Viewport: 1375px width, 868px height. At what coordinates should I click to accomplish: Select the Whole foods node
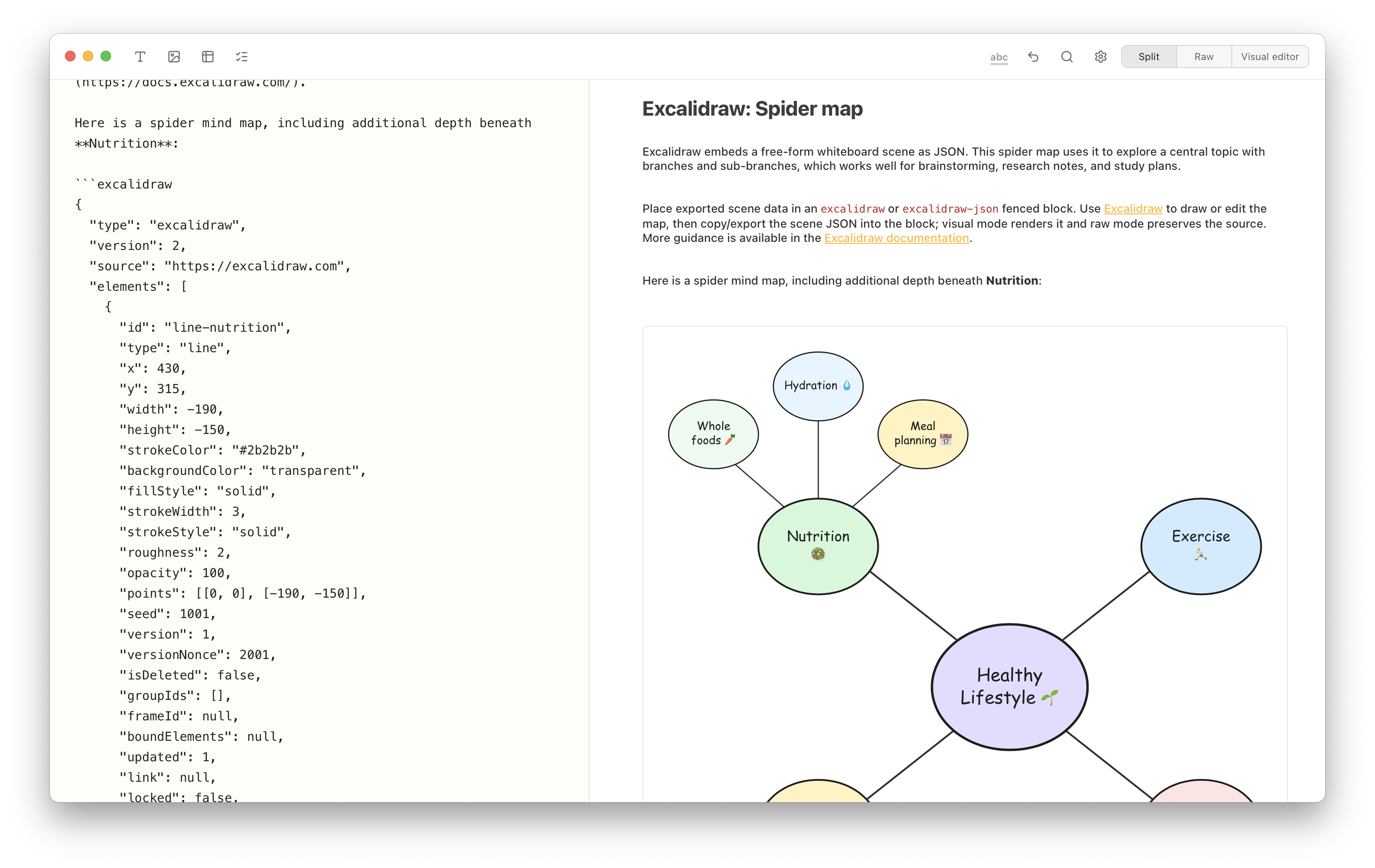point(713,434)
